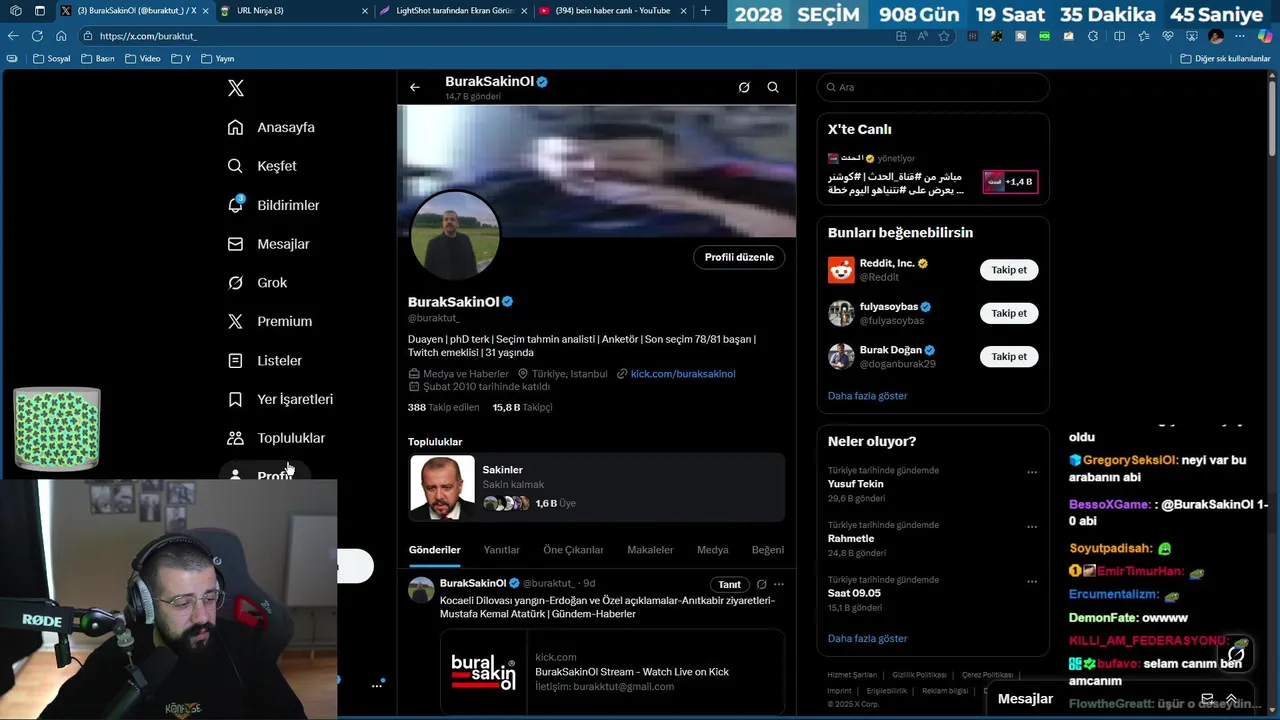
Task: Open Bildirimler notifications
Action: [x=274, y=205]
